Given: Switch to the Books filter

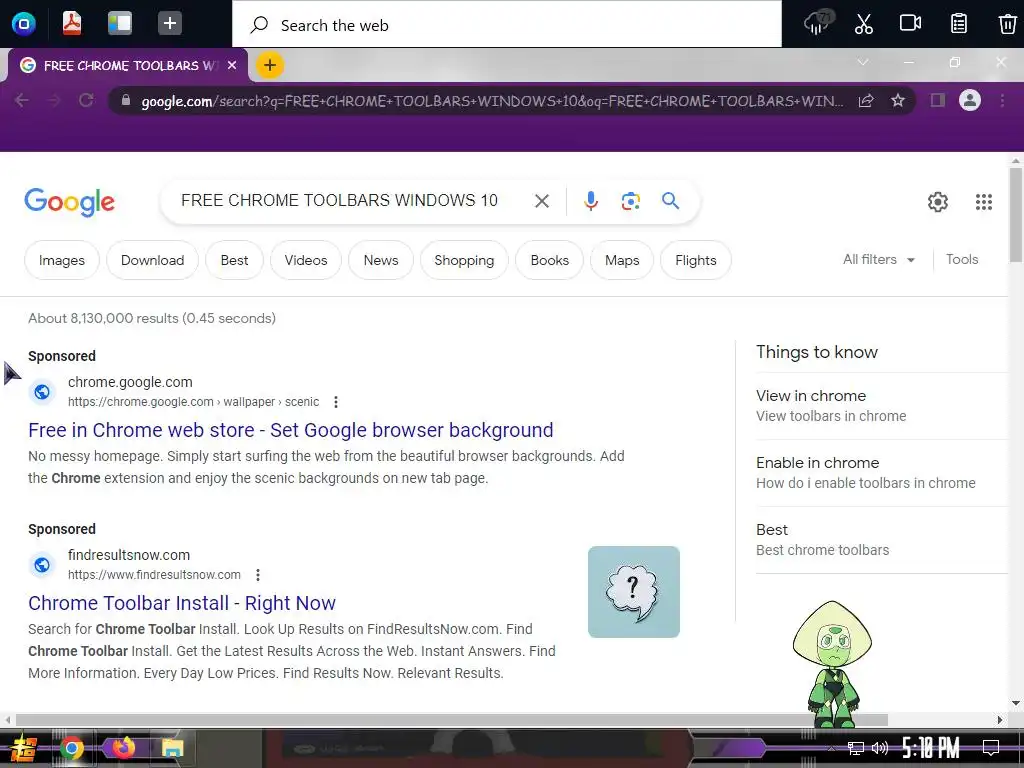Looking at the screenshot, I should point(549,260).
